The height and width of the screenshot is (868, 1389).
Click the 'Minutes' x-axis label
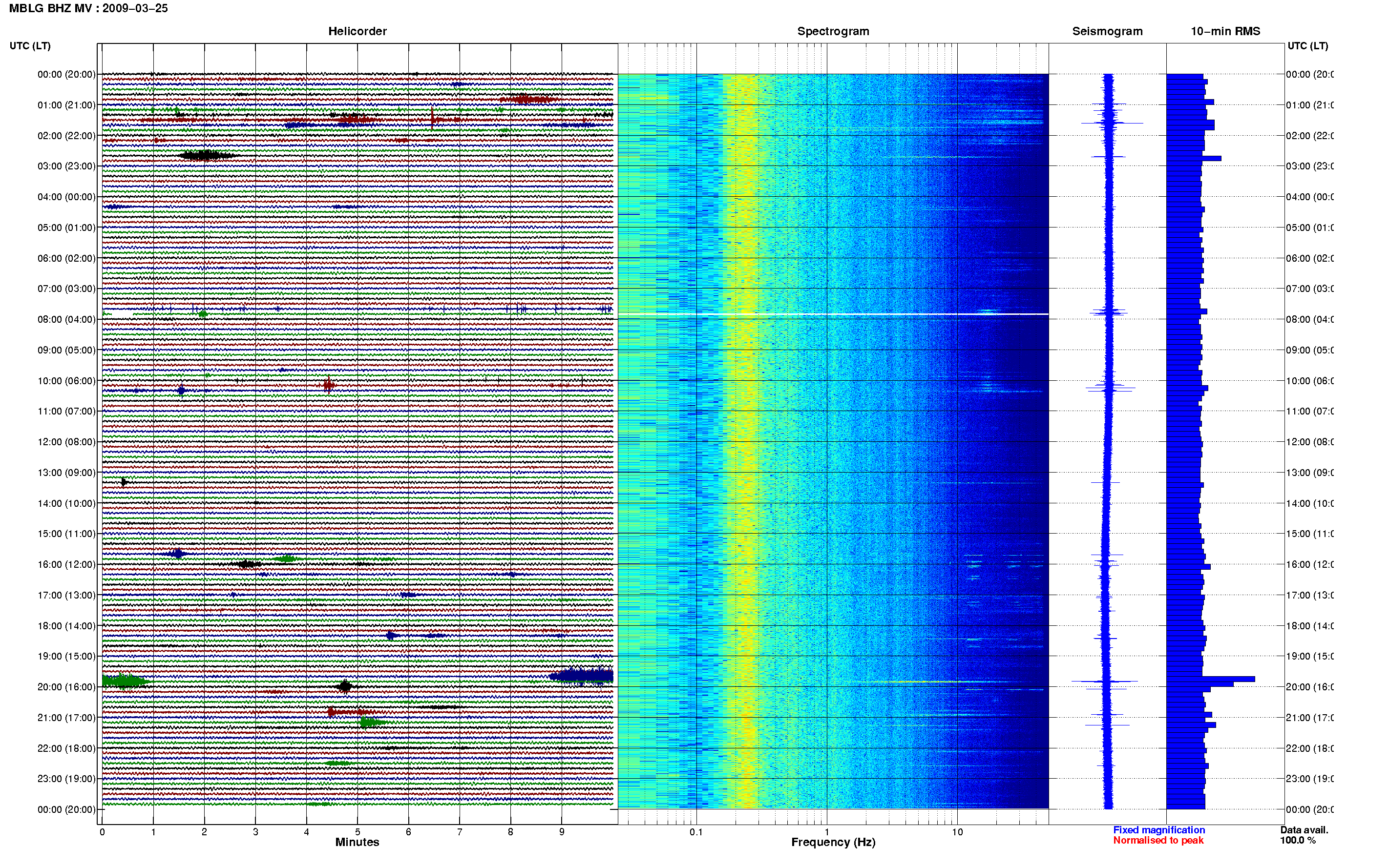(357, 842)
